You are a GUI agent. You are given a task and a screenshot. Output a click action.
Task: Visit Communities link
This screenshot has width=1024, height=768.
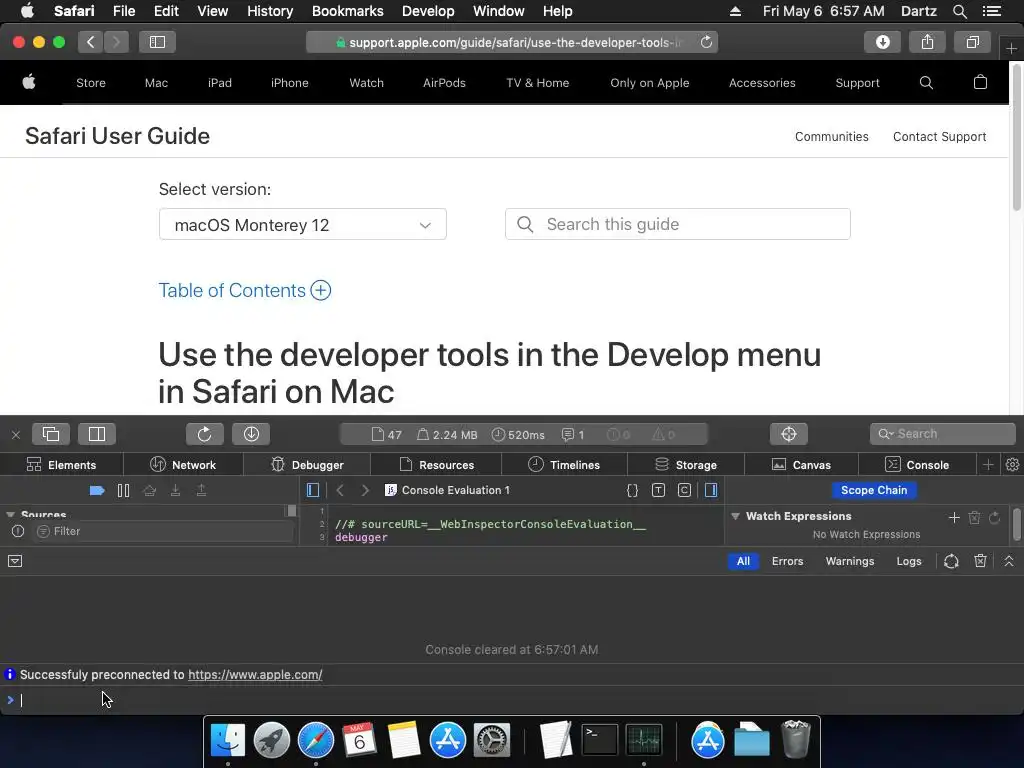831,136
